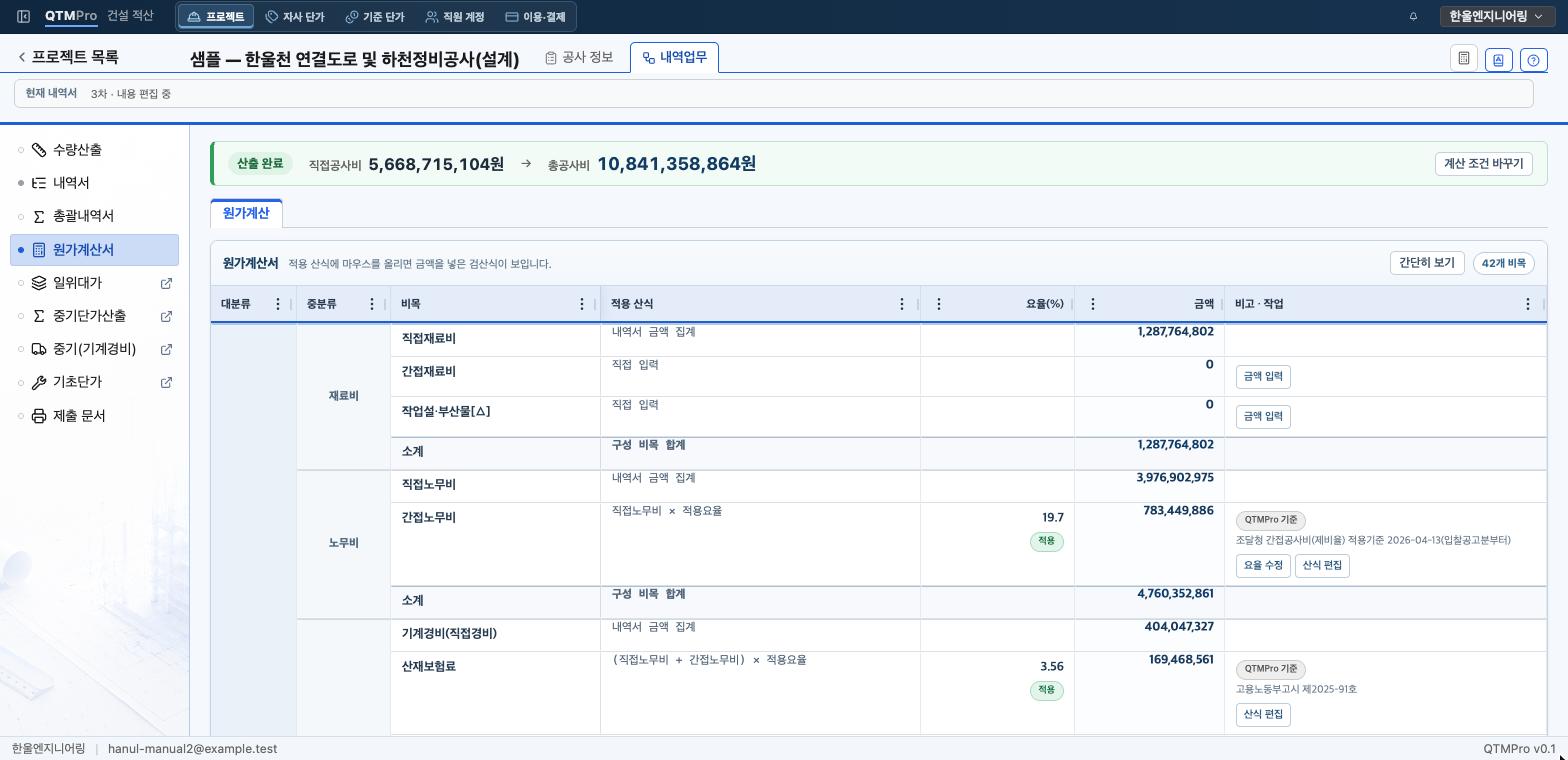Open the glossary book icon button
This screenshot has width=1568, height=760.
click(x=1498, y=60)
